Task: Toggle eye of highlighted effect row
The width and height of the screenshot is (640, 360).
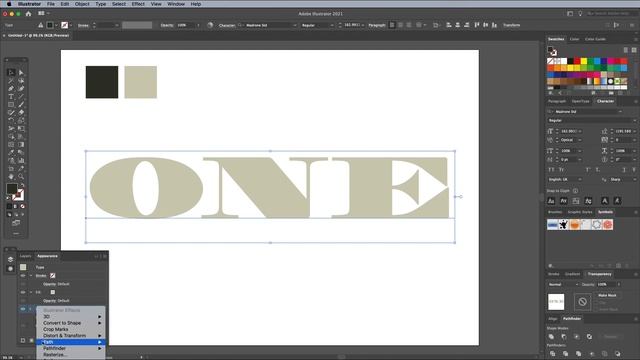Action: pos(23,309)
